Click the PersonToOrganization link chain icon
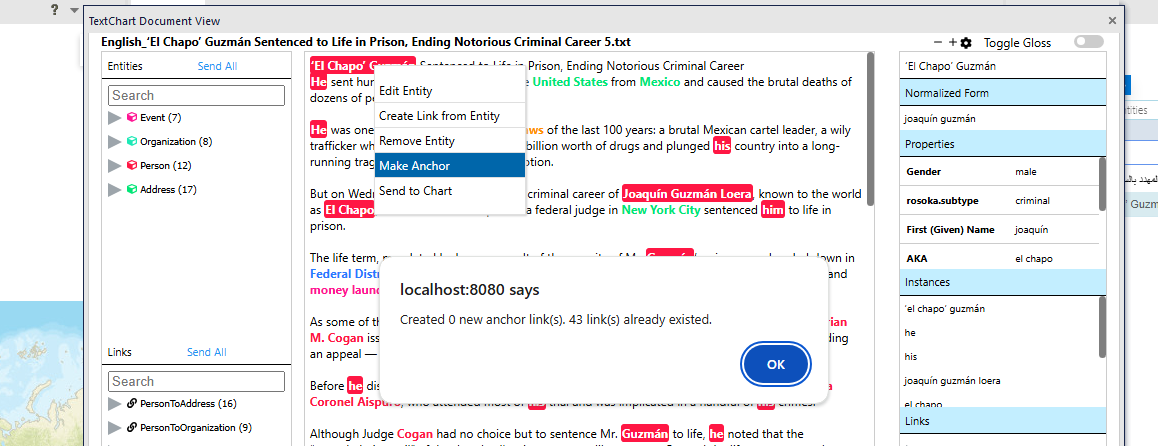The image size is (1158, 446). pos(132,428)
